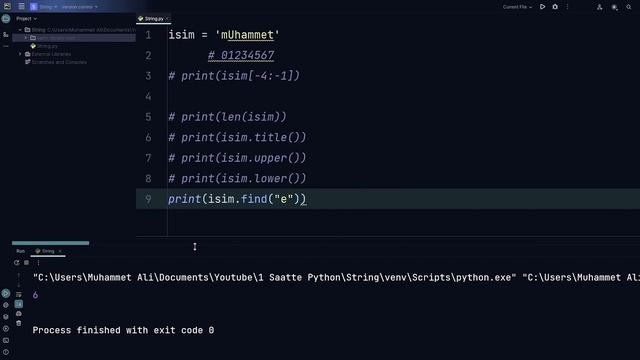The width and height of the screenshot is (640, 360).
Task: Select the Run label tab in bottom panel
Action: [20, 251]
